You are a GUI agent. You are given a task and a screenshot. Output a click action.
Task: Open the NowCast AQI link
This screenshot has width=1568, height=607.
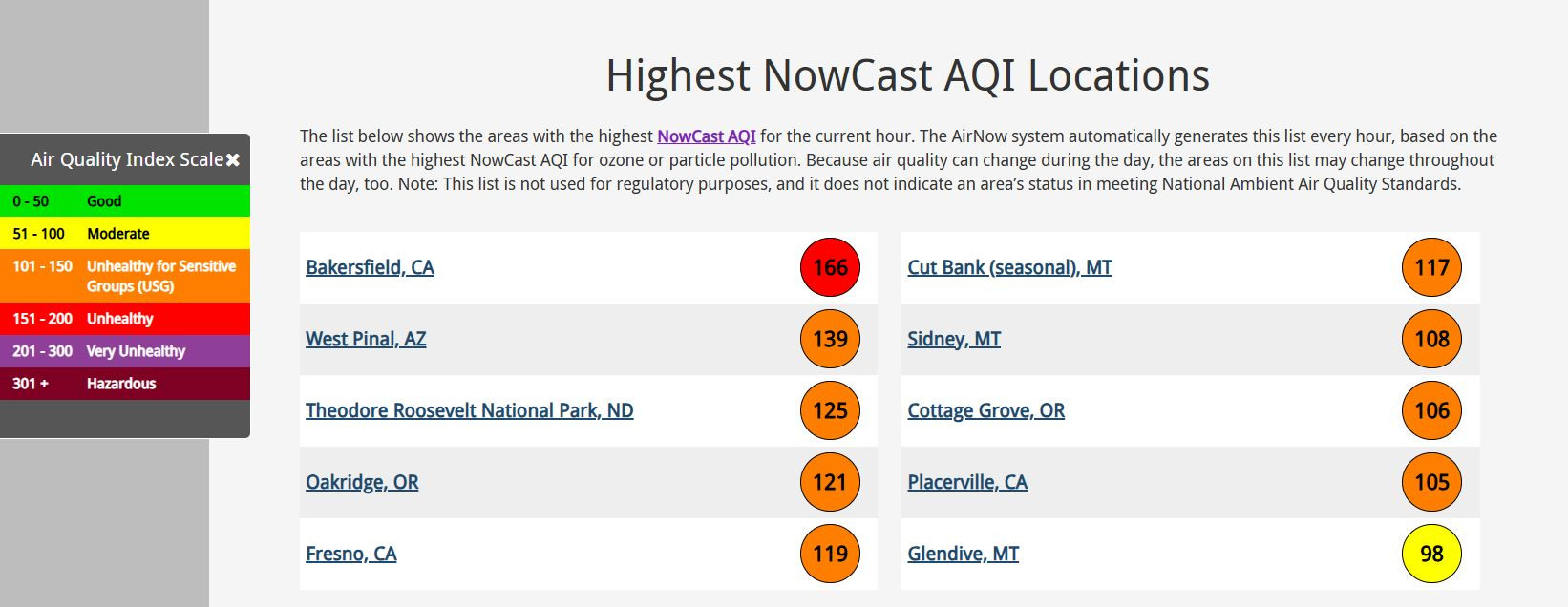pos(707,136)
